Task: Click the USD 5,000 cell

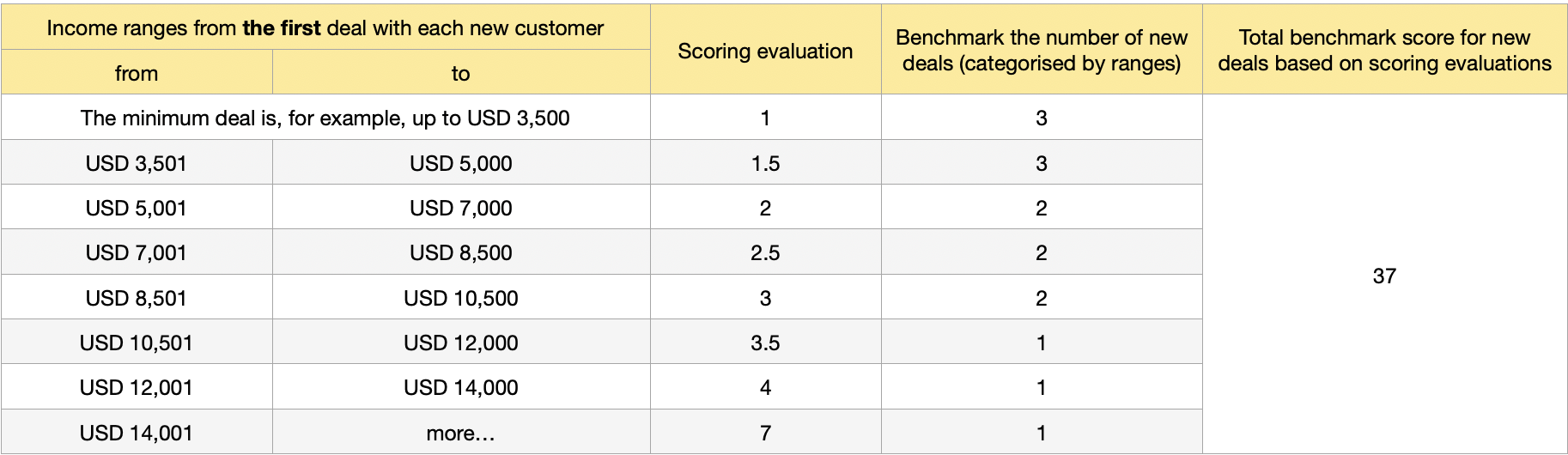Action: pos(460,164)
